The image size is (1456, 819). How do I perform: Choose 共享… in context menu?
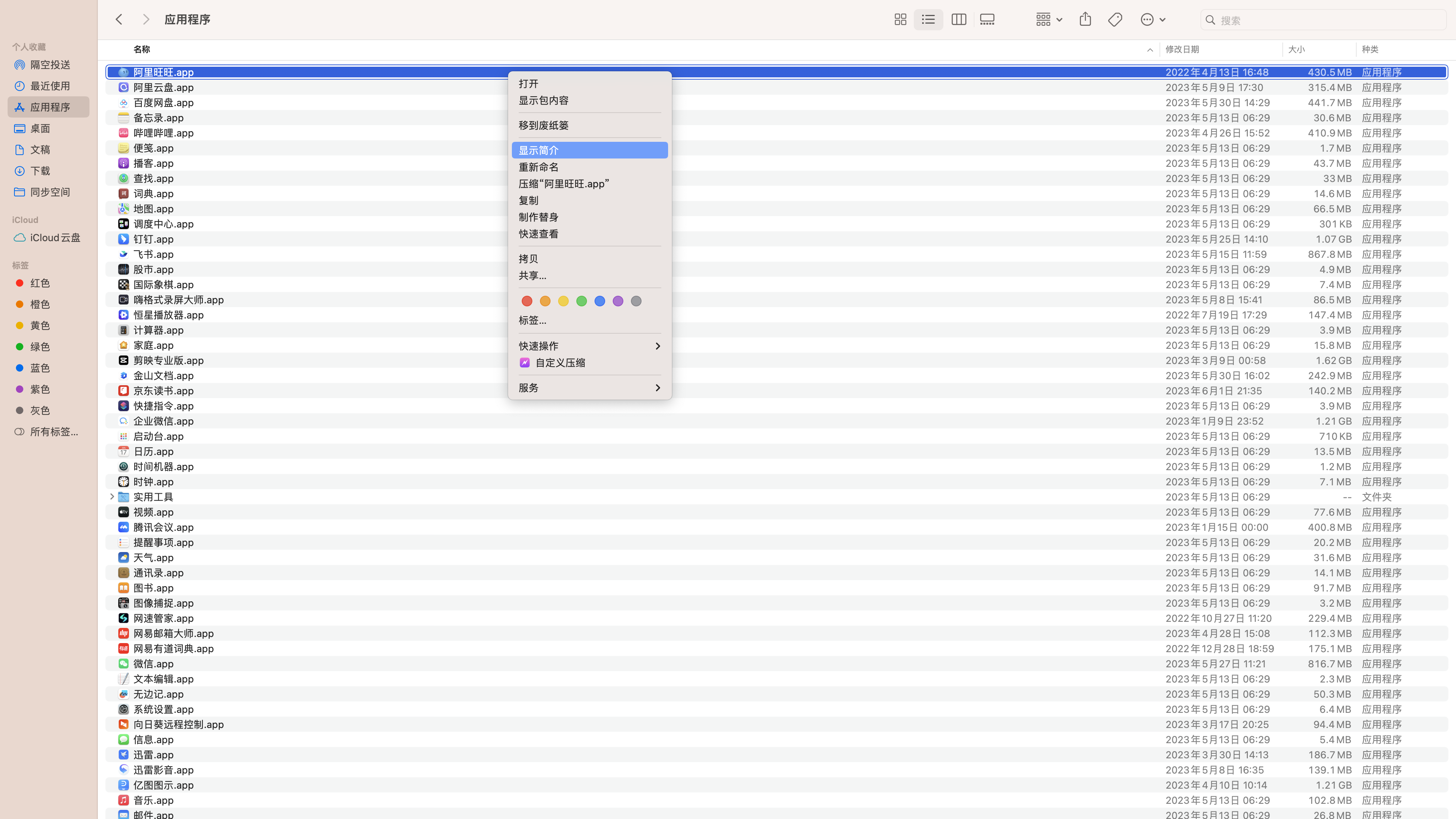click(590, 276)
